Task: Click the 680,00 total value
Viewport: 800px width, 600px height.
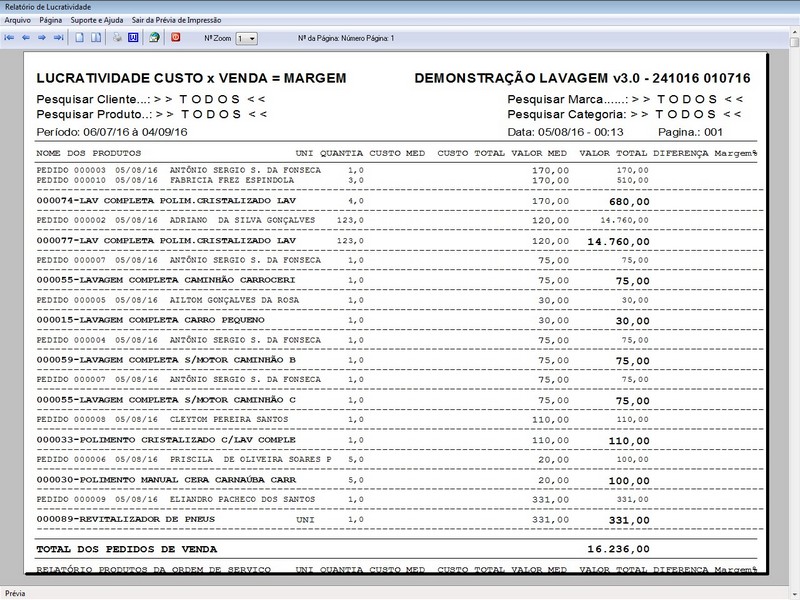Action: pyautogui.click(x=629, y=202)
